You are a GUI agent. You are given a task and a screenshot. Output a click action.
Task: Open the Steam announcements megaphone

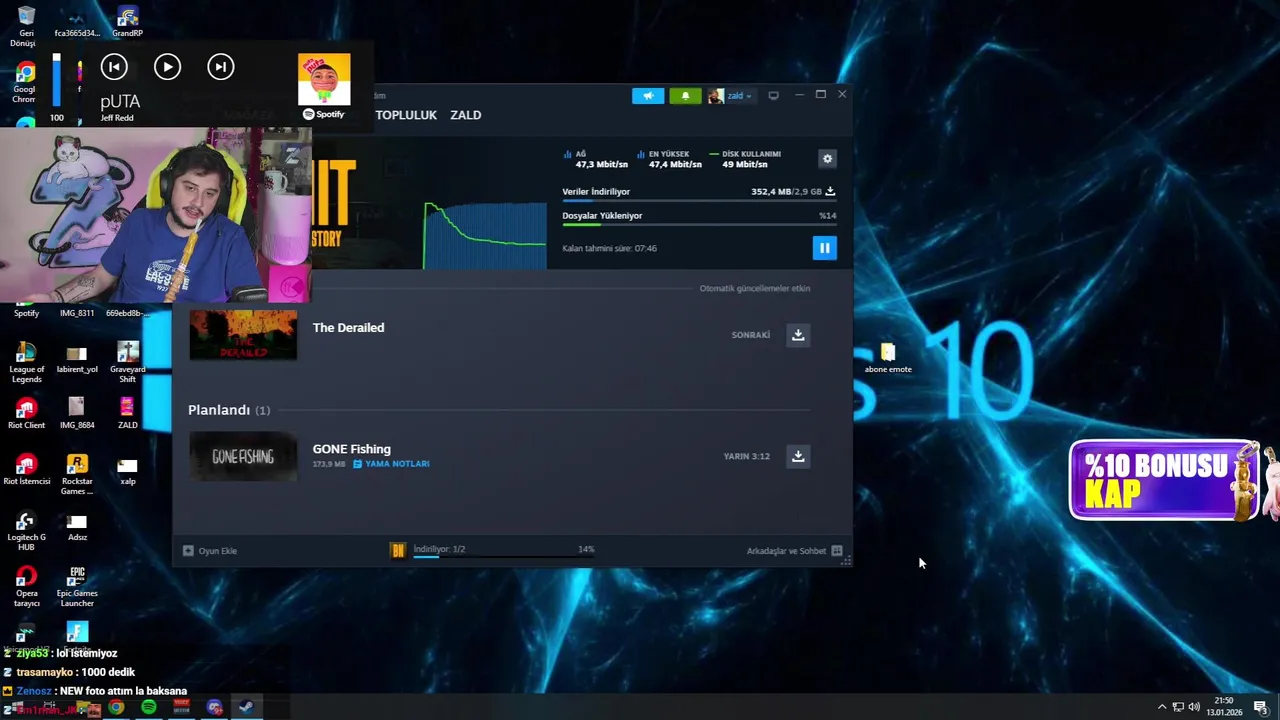click(x=647, y=96)
